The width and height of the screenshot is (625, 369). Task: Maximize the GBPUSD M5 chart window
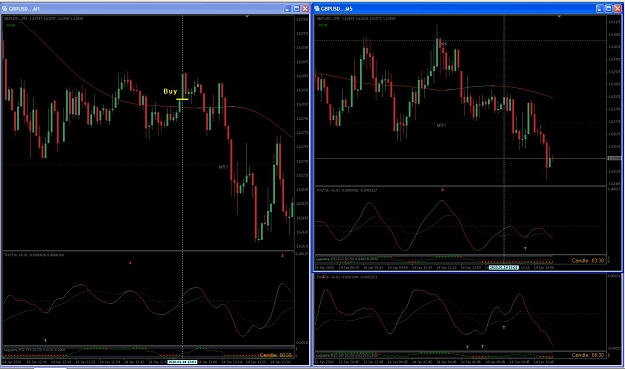[609, 9]
